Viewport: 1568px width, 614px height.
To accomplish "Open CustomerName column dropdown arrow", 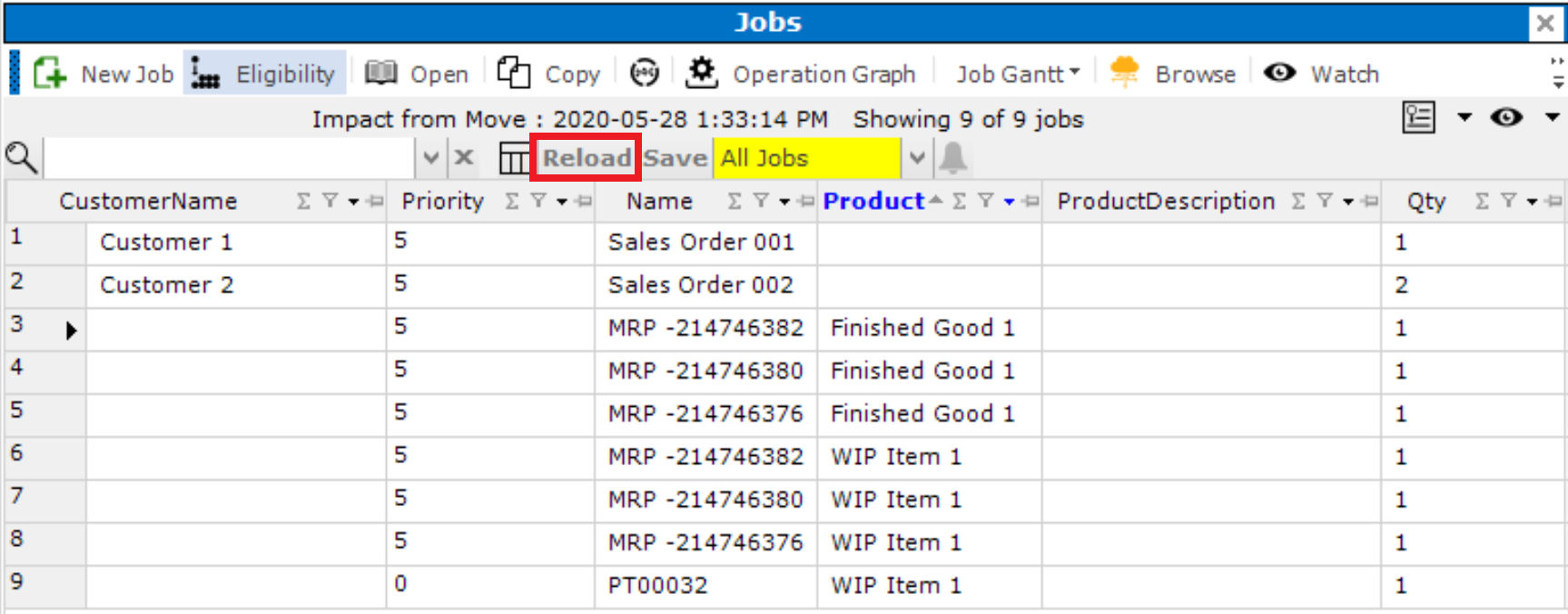I will coord(353,202).
